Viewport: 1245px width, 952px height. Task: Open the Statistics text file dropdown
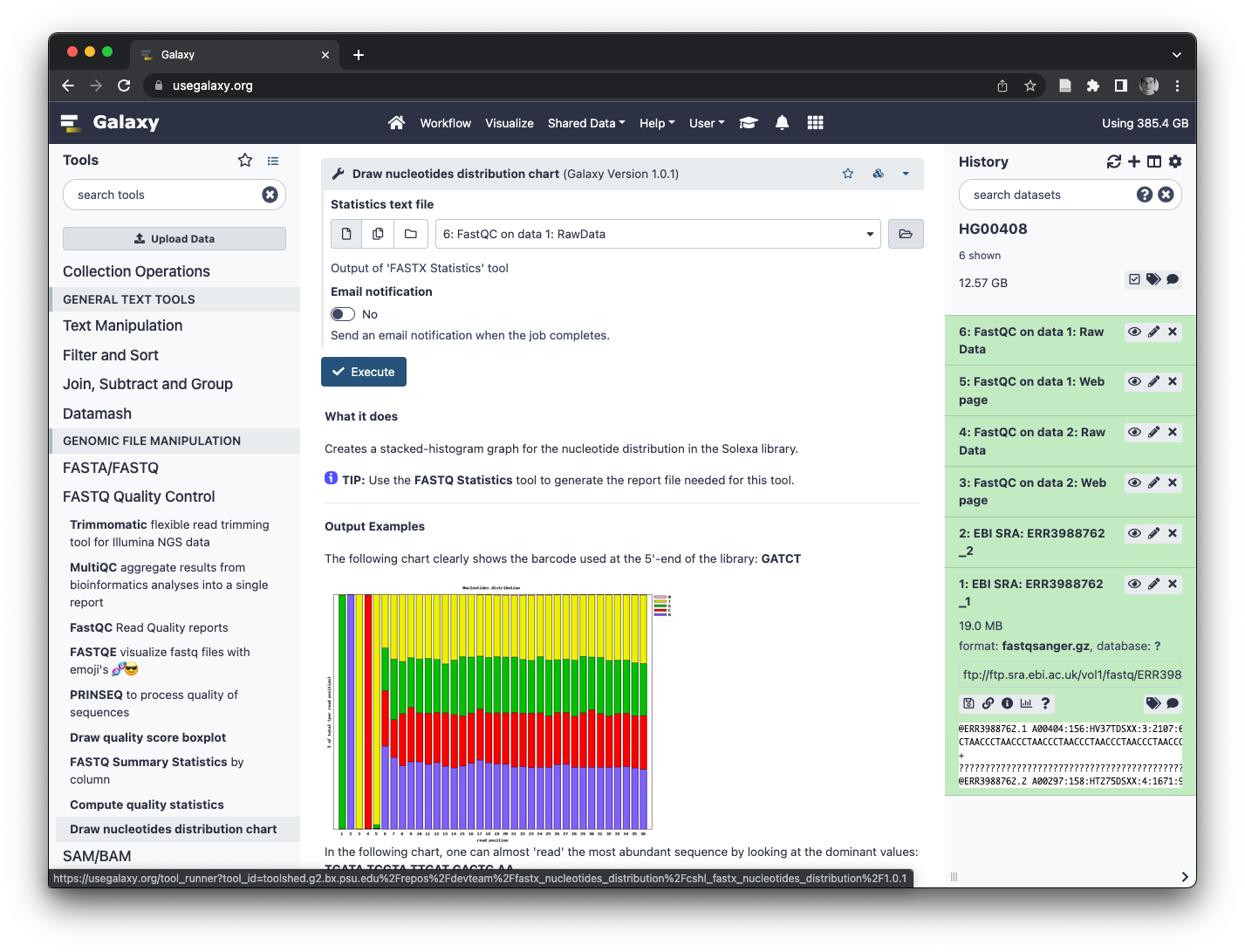[x=658, y=234]
